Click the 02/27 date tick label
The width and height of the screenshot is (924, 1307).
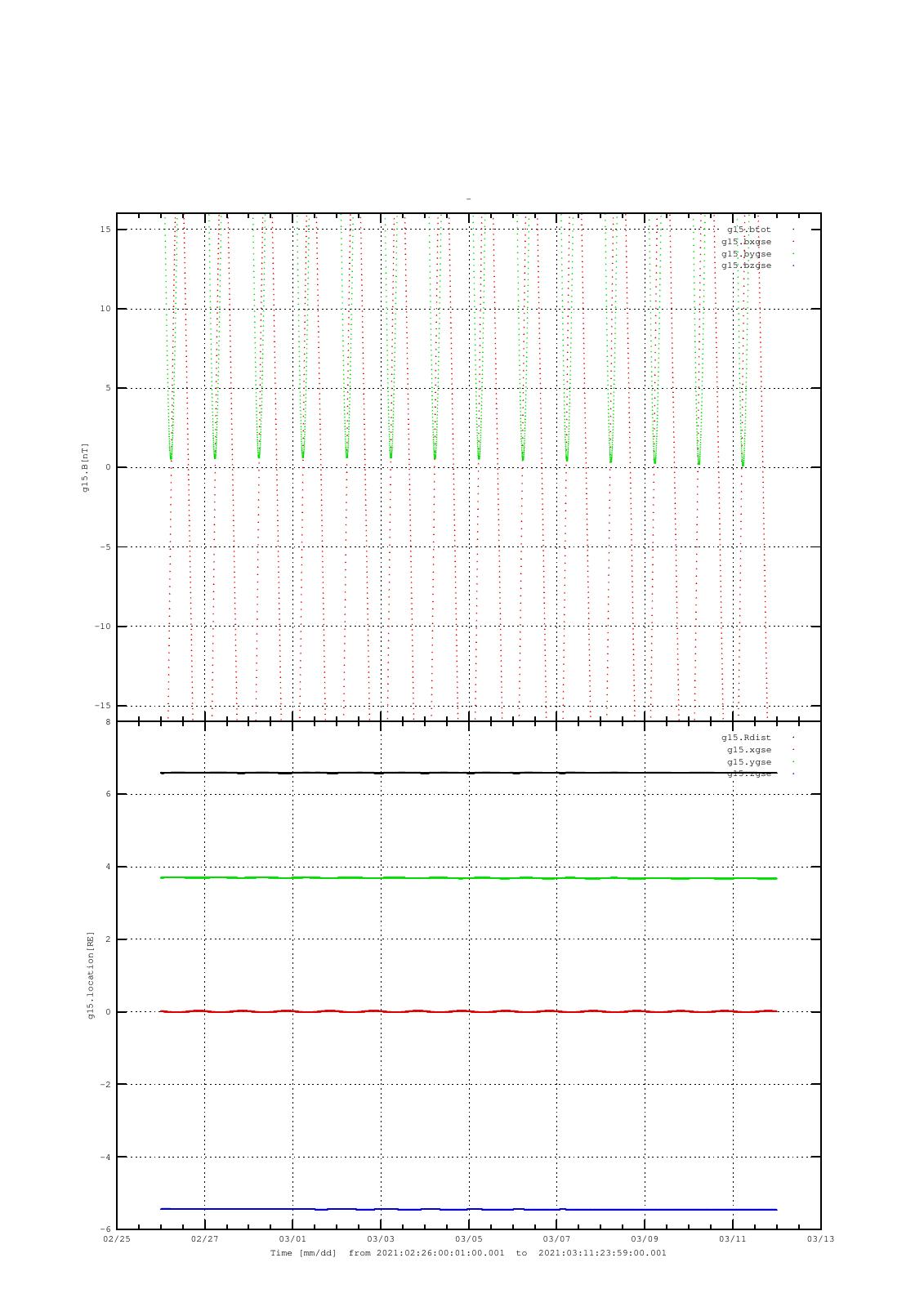[x=204, y=1239]
